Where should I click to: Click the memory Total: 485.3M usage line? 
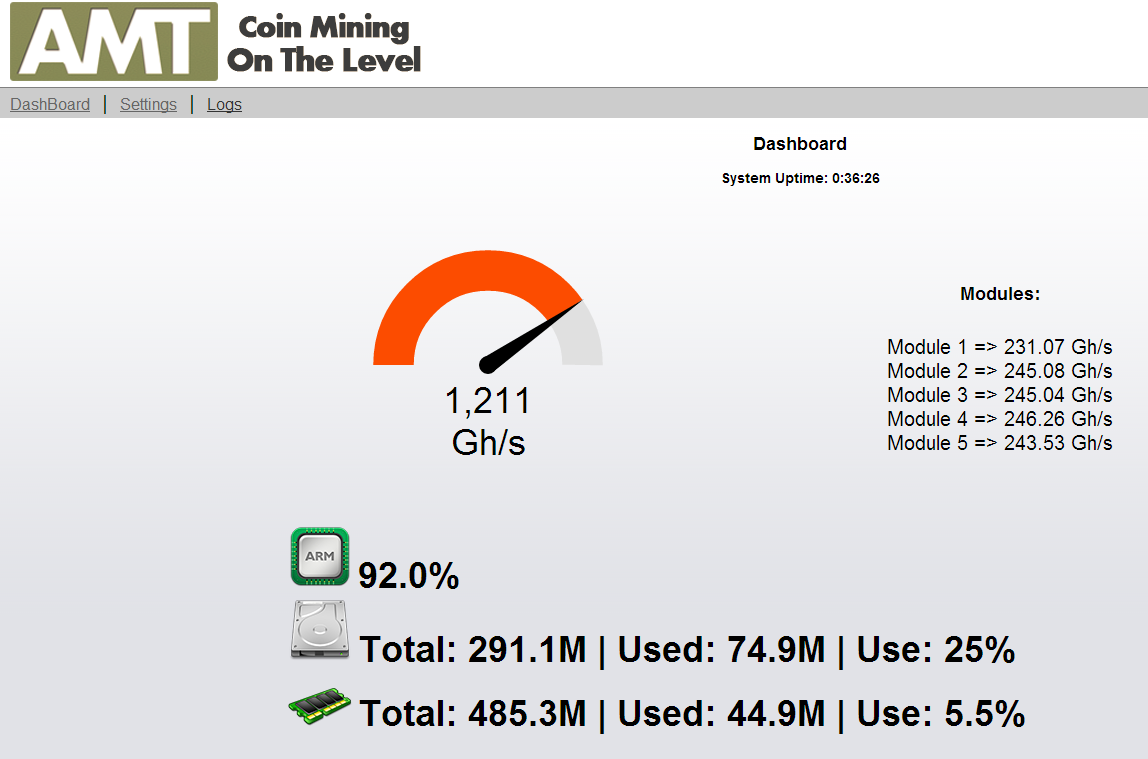(x=692, y=714)
